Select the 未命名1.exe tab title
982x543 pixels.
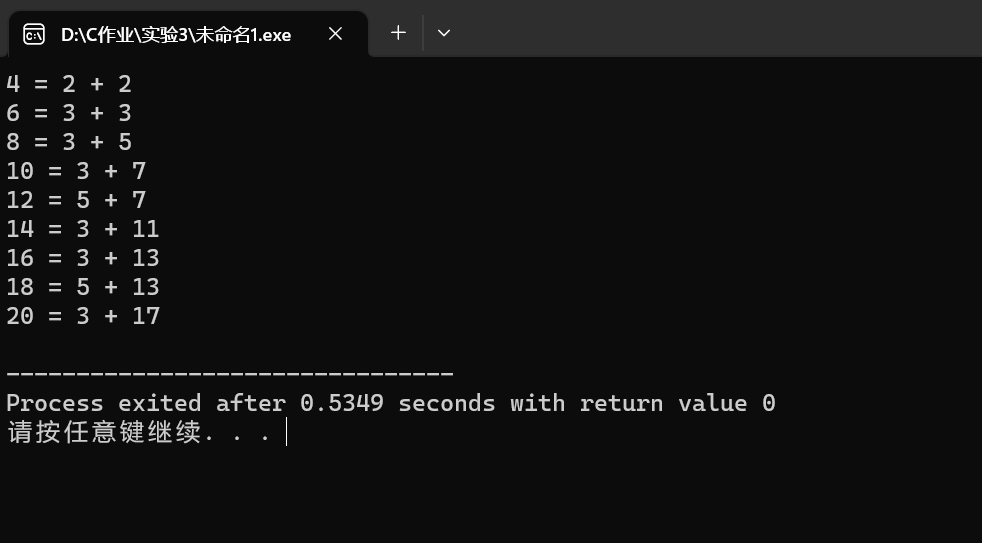pyautogui.click(x=176, y=34)
